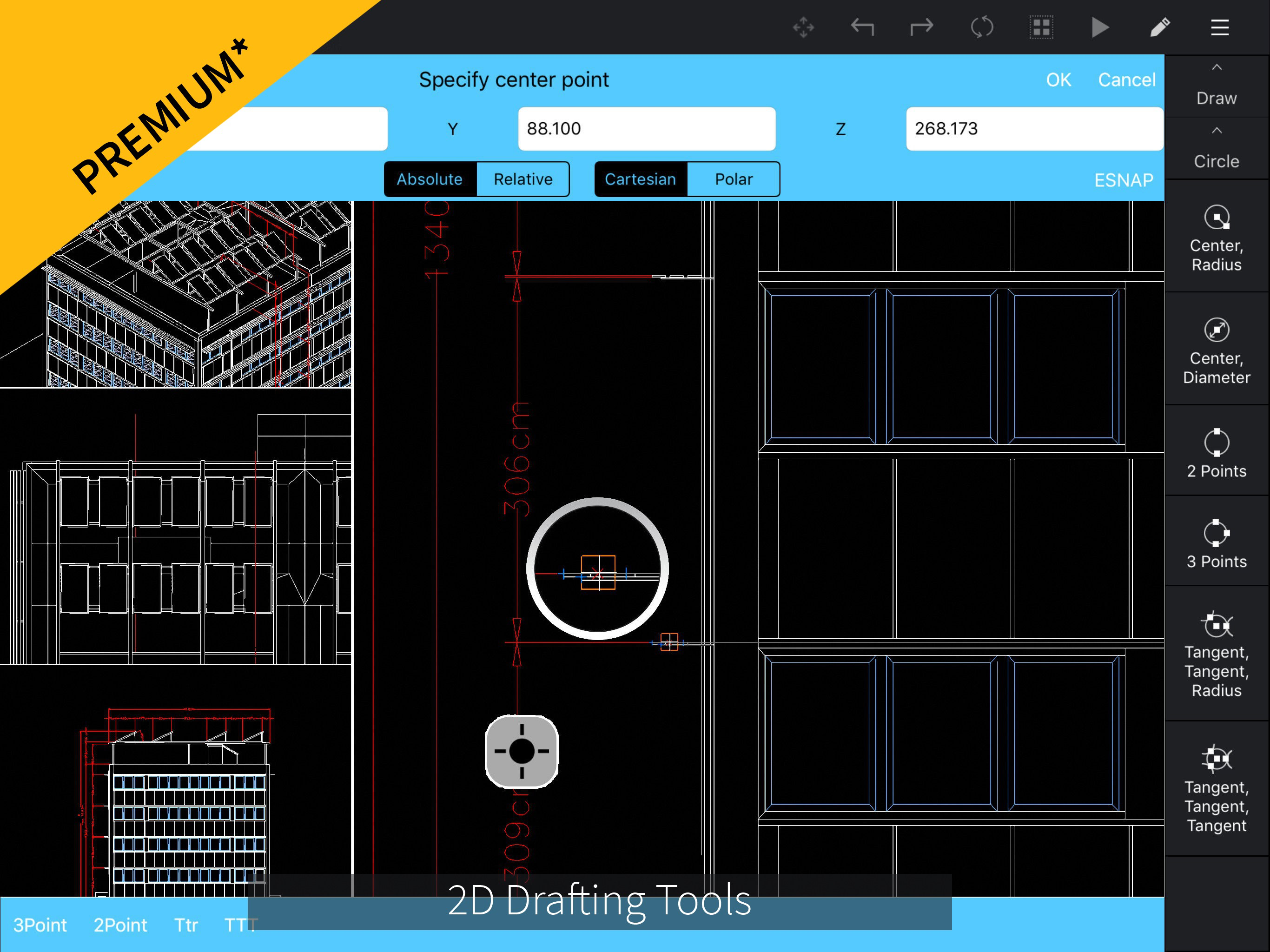
Task: Click the Y coordinate input field
Action: point(647,129)
